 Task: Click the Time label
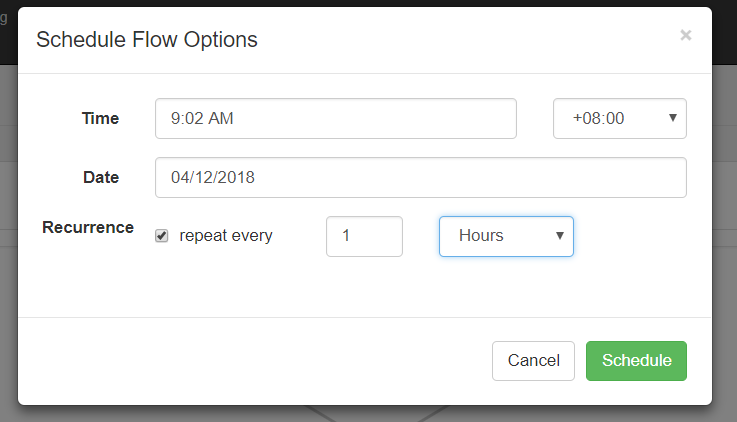click(100, 118)
